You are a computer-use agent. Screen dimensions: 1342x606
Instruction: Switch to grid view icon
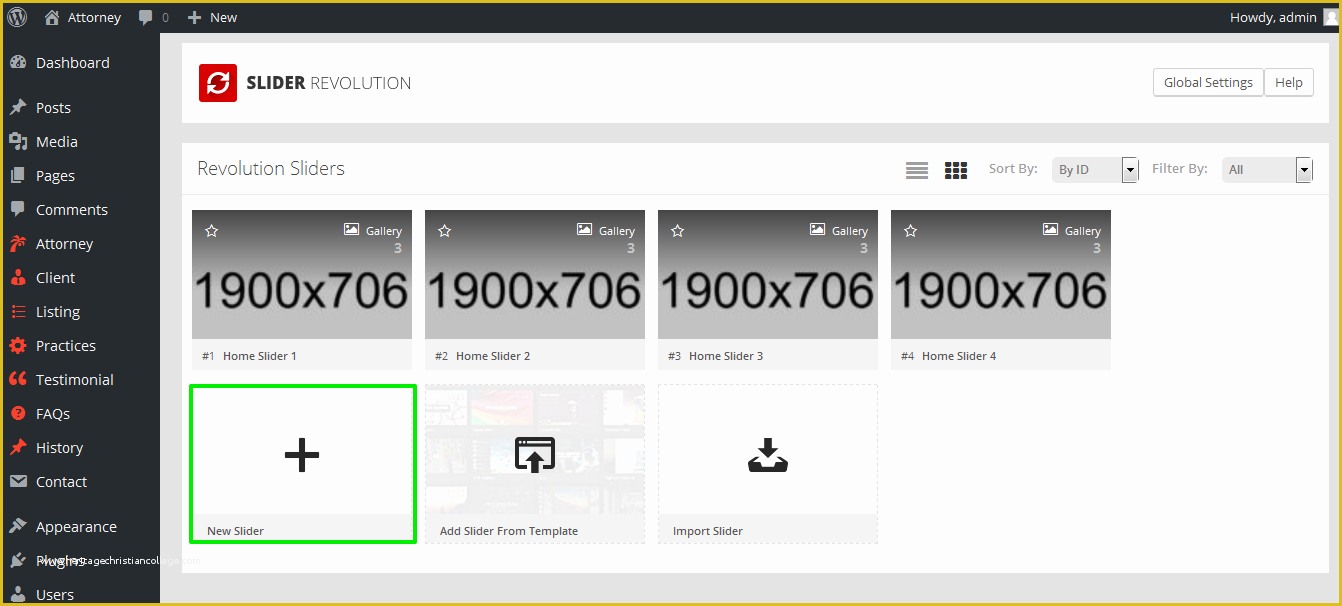(x=956, y=170)
